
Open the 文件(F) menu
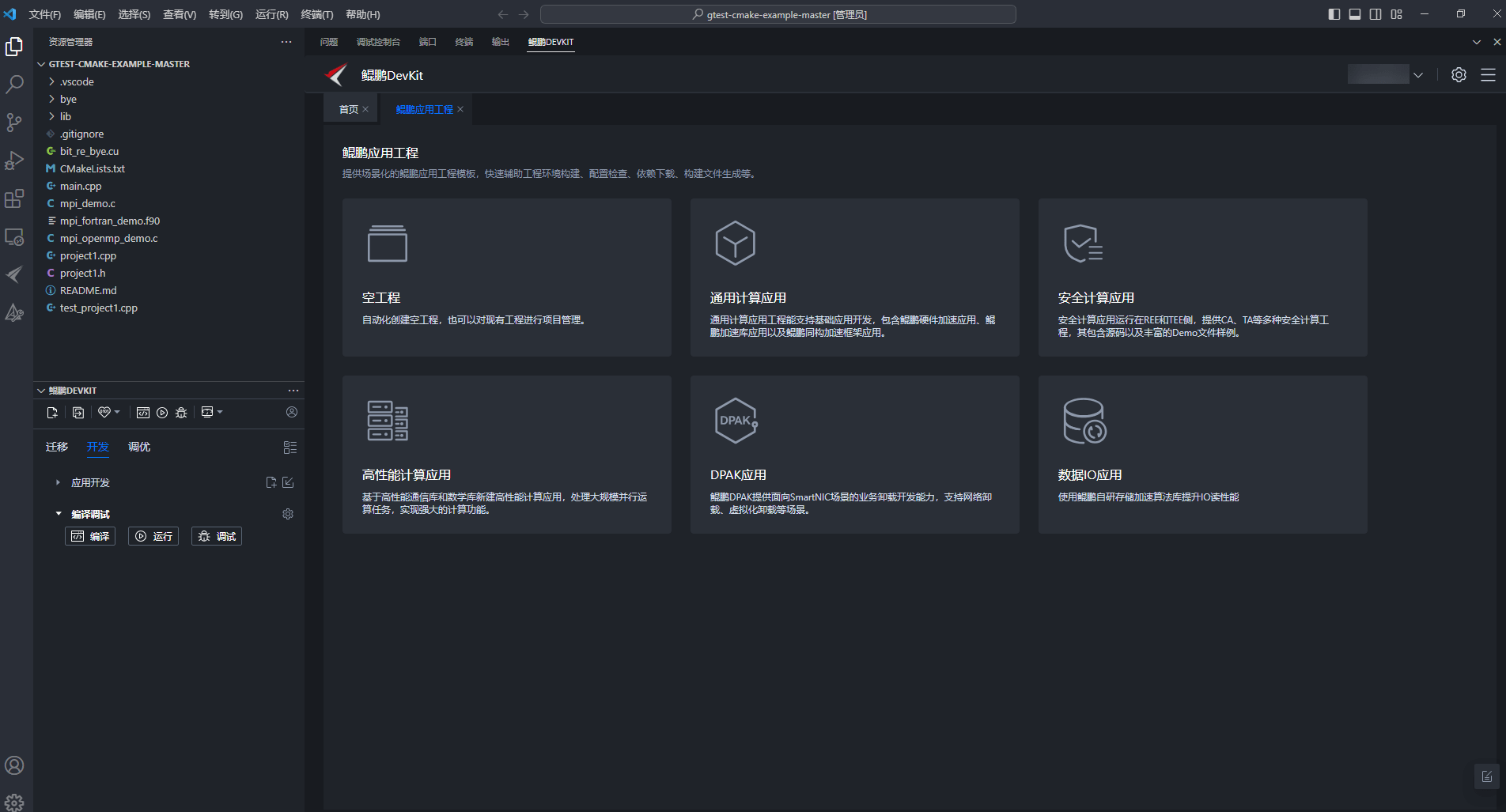[x=45, y=14]
